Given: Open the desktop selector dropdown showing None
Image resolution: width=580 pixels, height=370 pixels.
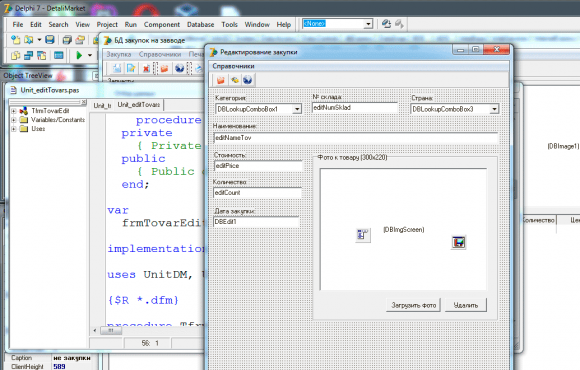Looking at the screenshot, I should pos(368,24).
